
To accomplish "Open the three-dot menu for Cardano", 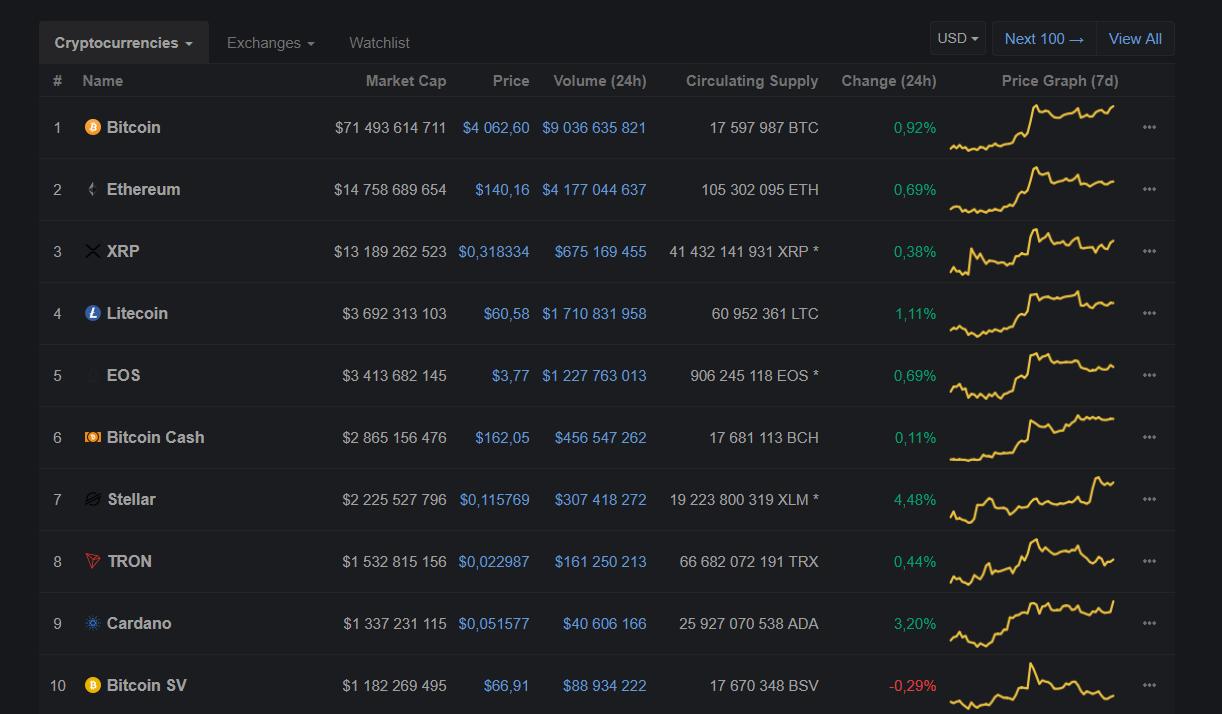I will [1149, 623].
